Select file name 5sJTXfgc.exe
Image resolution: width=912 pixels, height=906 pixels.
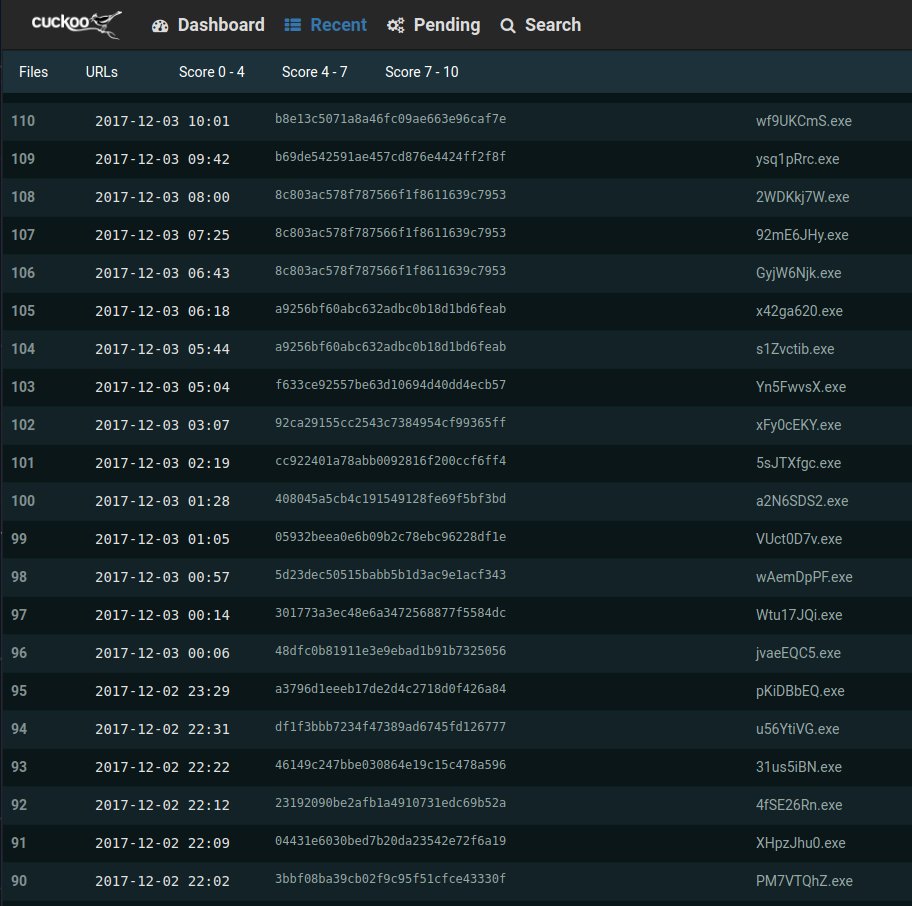coord(799,463)
